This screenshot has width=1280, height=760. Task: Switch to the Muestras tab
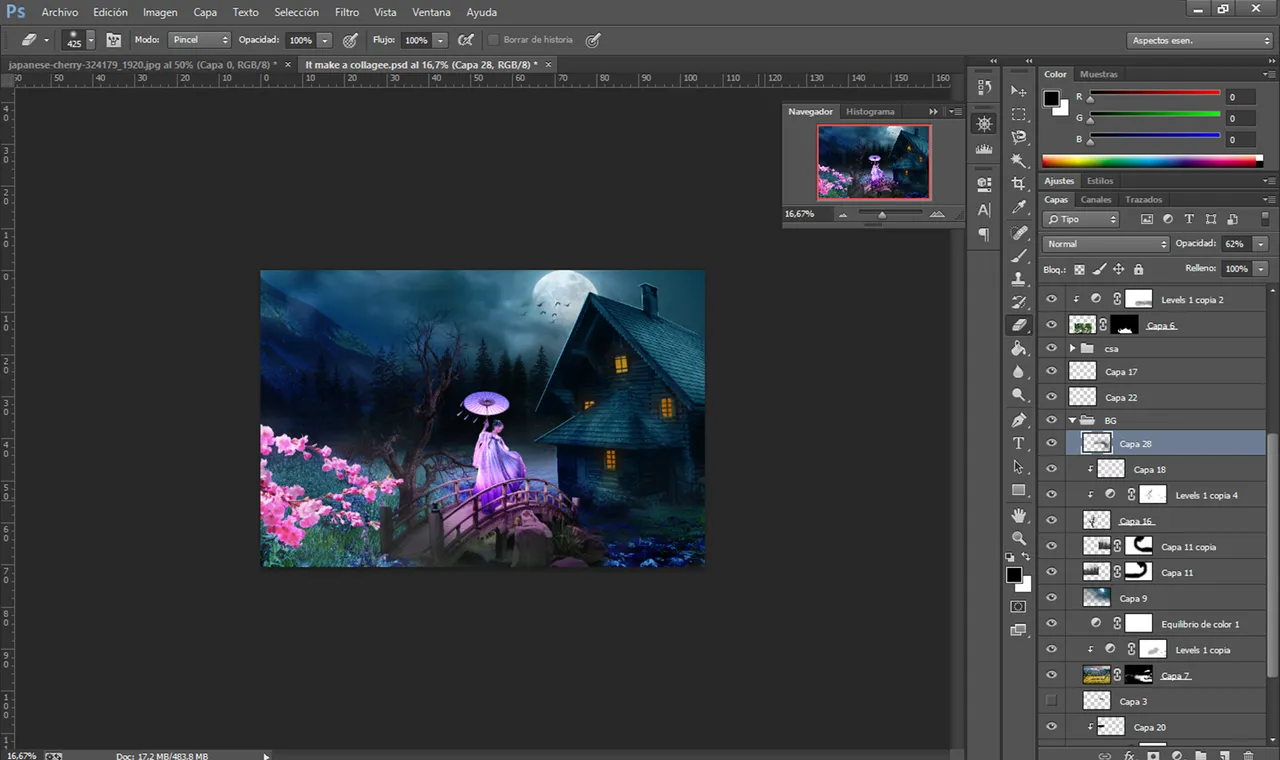click(x=1099, y=74)
